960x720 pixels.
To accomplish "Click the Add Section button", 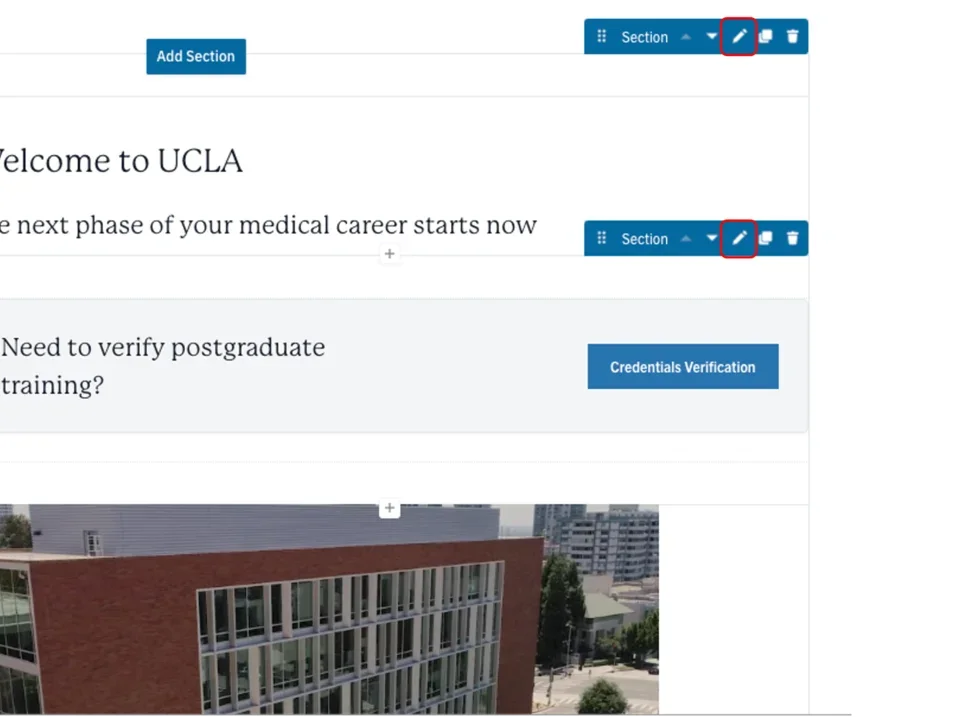I will (196, 56).
